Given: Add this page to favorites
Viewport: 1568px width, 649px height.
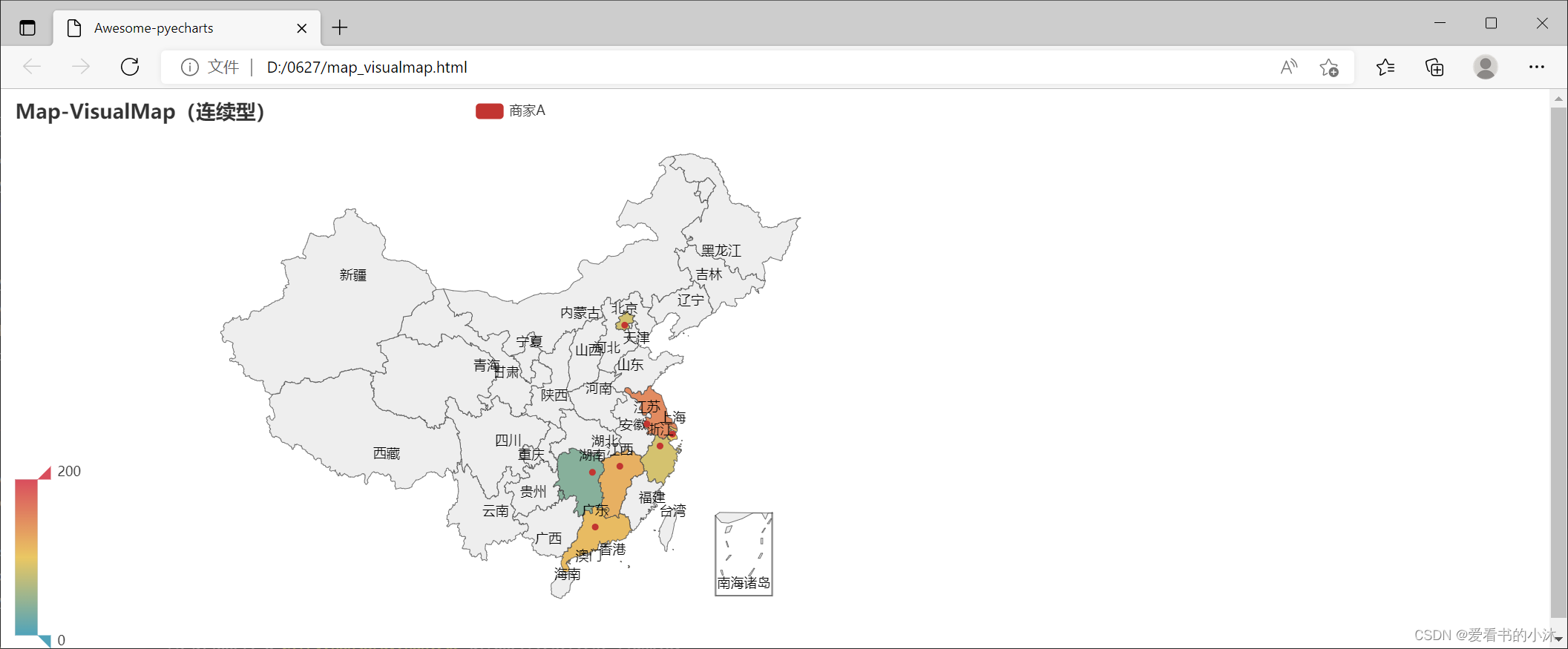Looking at the screenshot, I should point(1329,67).
